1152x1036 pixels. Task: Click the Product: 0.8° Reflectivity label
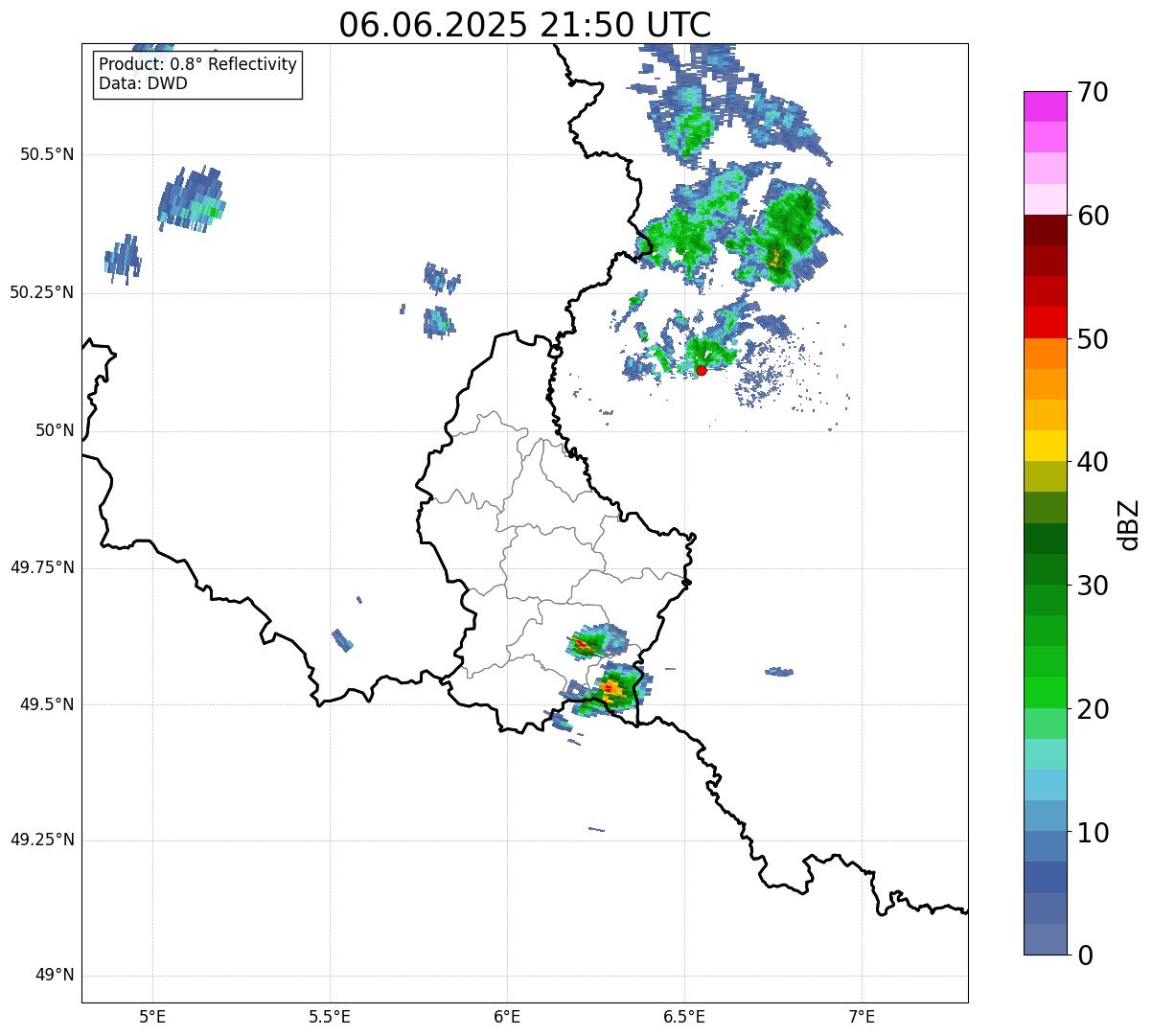197,64
